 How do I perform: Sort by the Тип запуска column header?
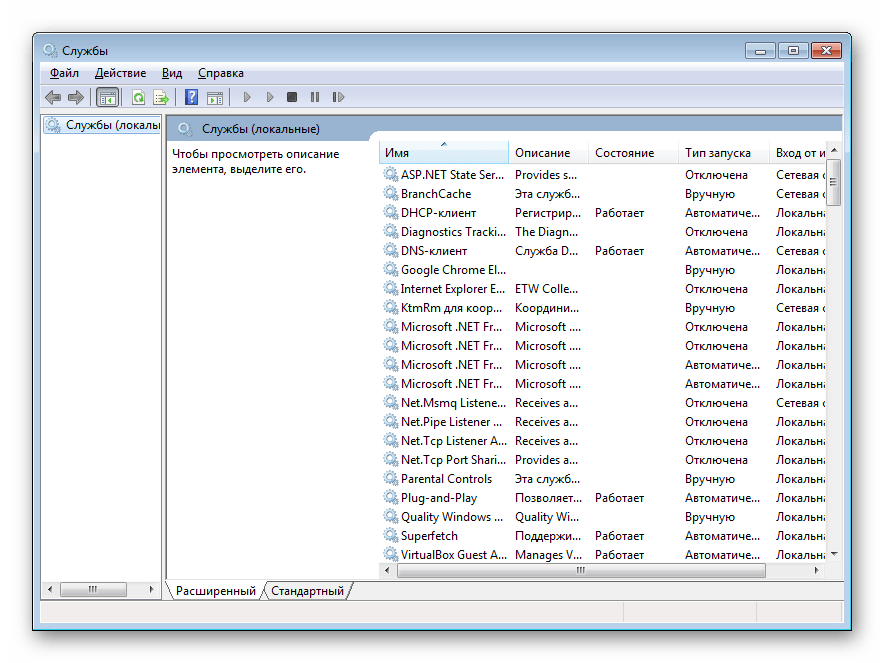(717, 153)
